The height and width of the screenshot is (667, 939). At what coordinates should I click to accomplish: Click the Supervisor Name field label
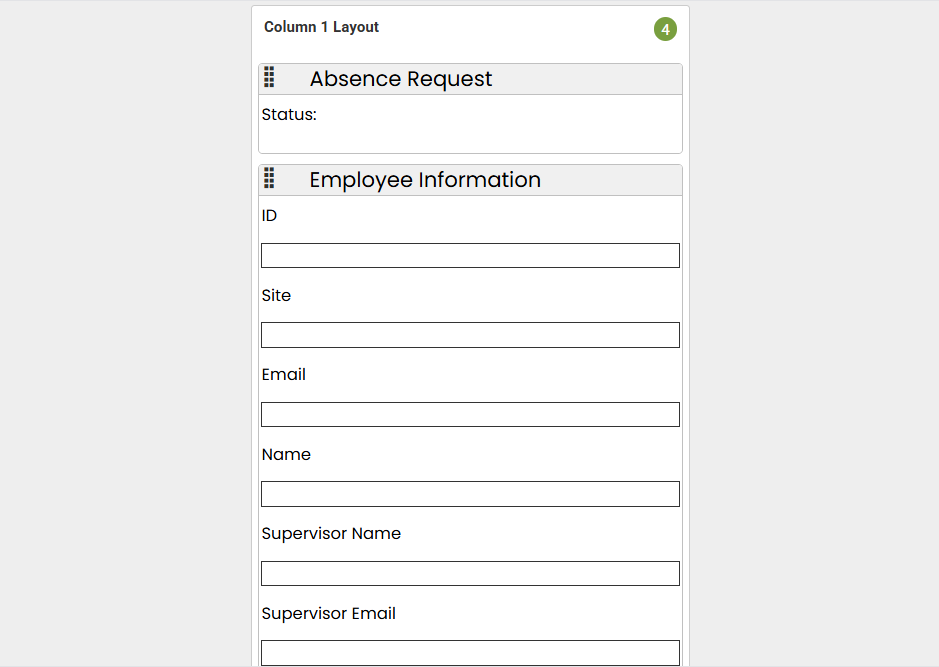(331, 533)
